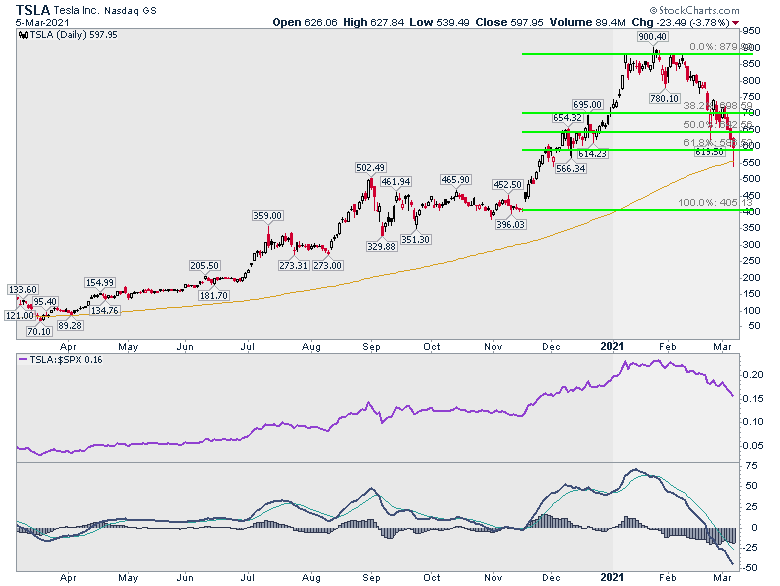Click the 273.00 price label

coord(327,265)
